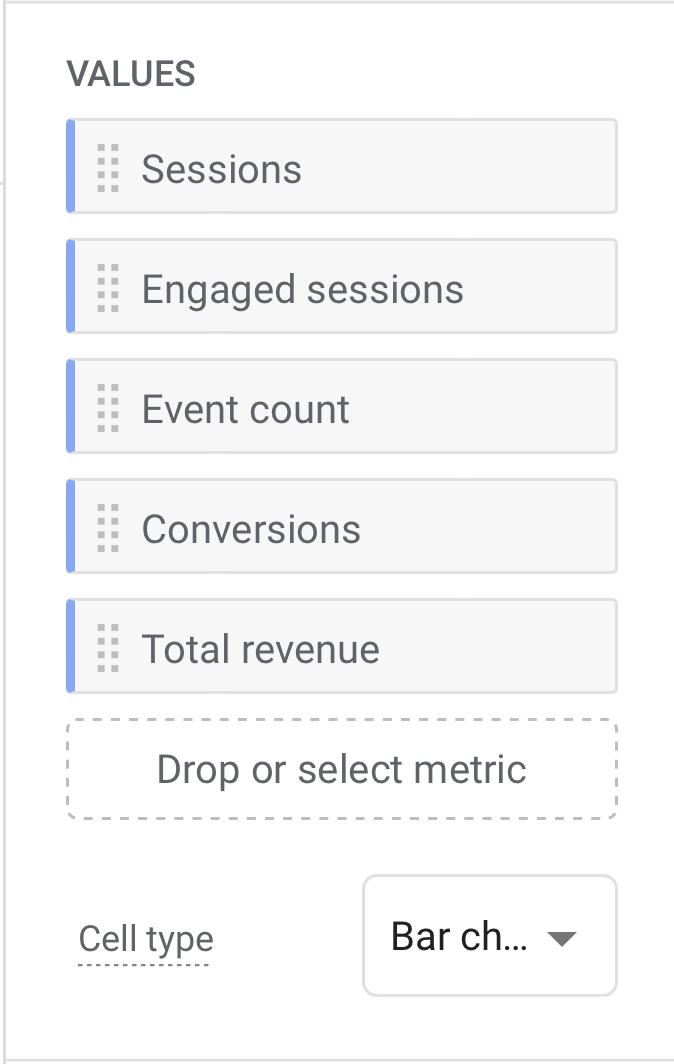Click the blue edge bar of Conversions chip
674x1064 pixels.
[x=71, y=526]
